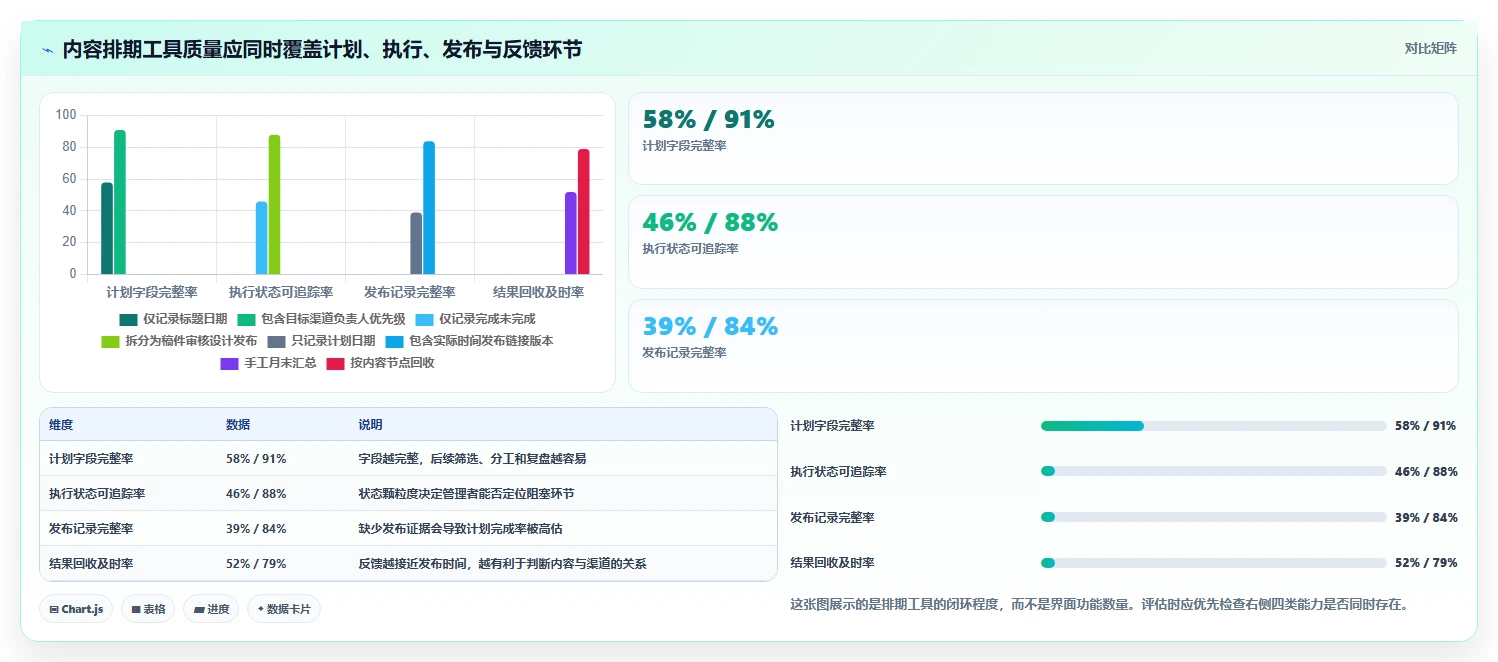
Task: Click the purple swatch for 手工月末汇总
Action: (229, 363)
